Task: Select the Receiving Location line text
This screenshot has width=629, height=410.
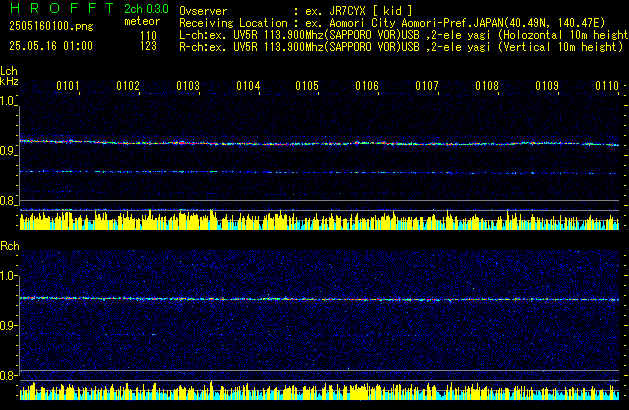Action: point(392,23)
